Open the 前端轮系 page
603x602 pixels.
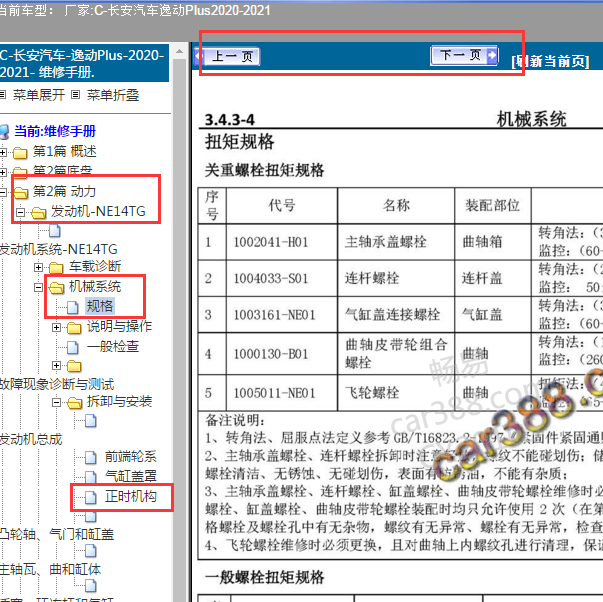(131, 457)
